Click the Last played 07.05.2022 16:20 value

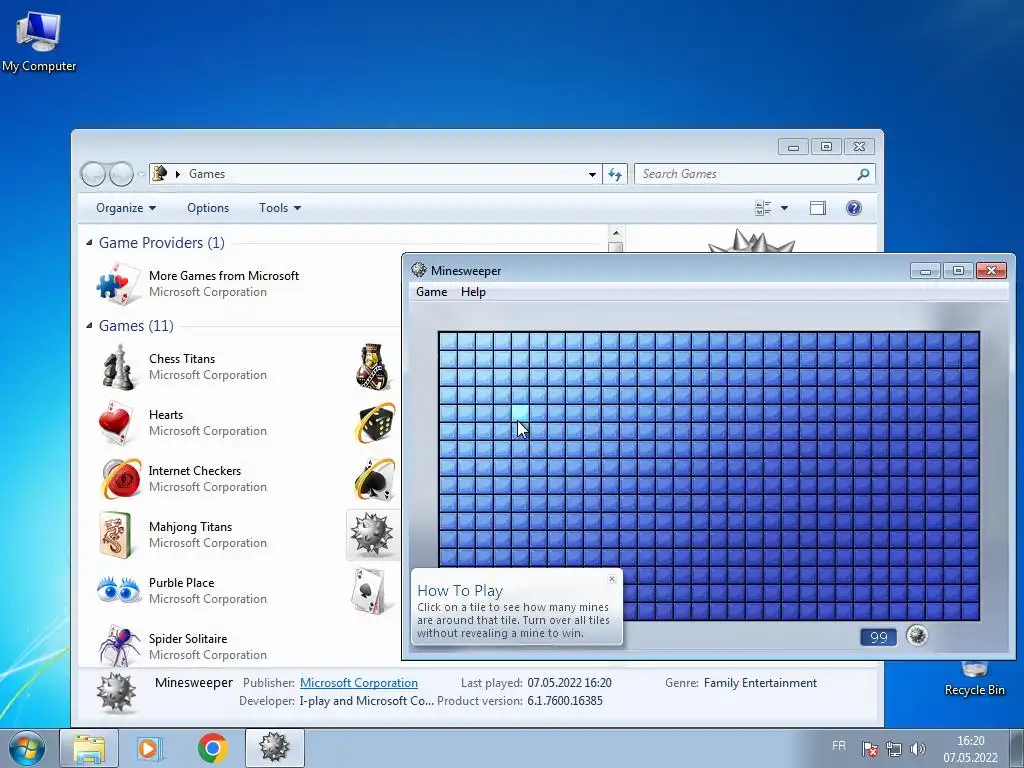[x=569, y=682]
